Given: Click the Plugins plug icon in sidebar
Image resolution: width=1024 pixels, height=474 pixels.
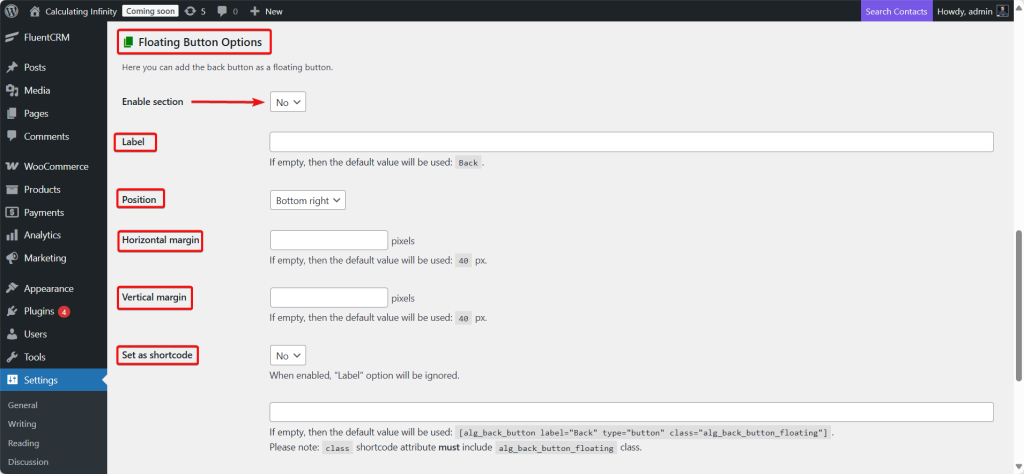Looking at the screenshot, I should pyautogui.click(x=12, y=311).
